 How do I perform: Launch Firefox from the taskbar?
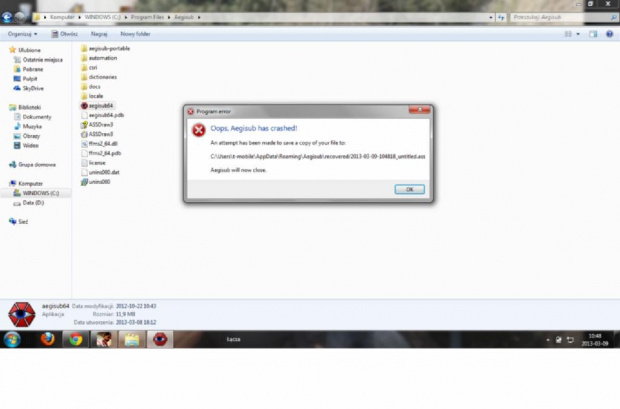coord(48,339)
